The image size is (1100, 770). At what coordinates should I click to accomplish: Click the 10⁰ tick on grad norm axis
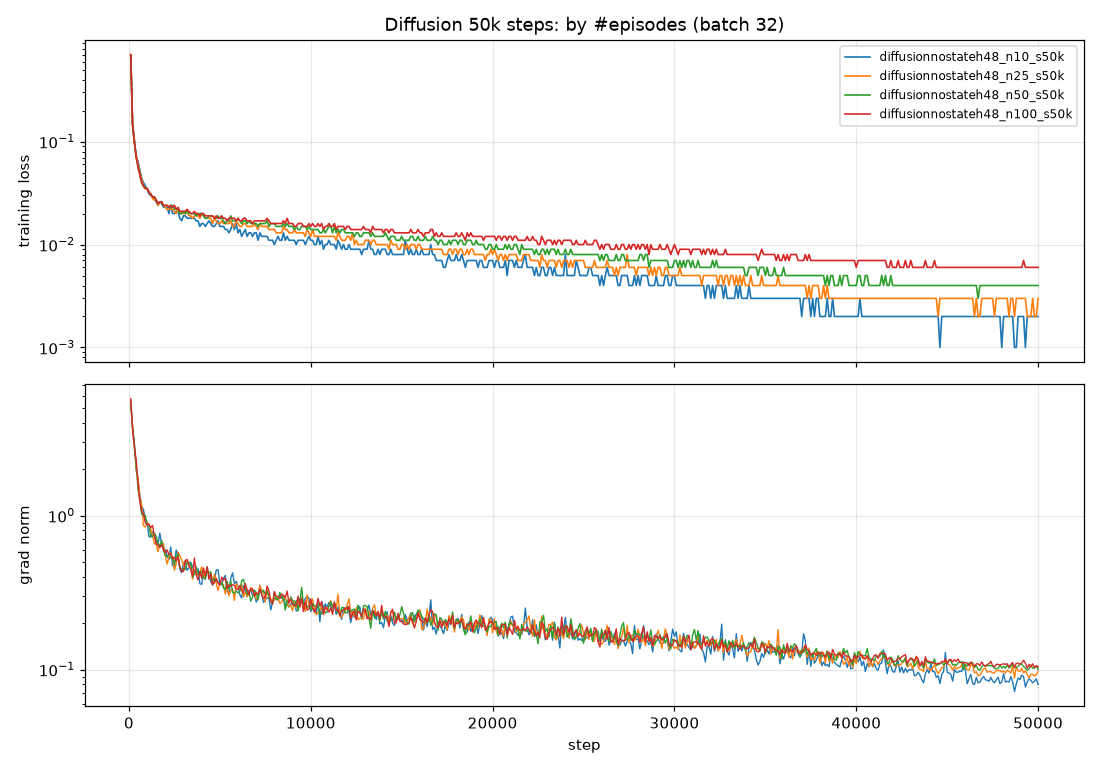tap(60, 516)
